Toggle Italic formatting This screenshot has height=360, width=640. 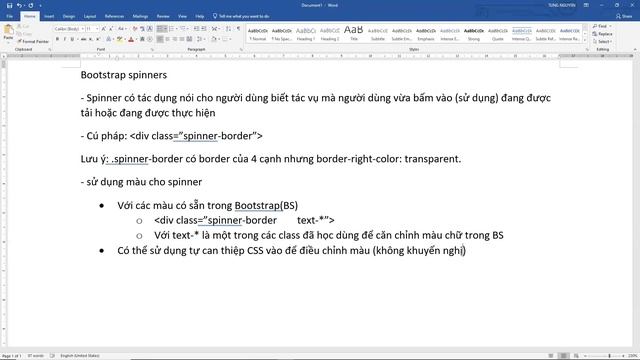pyautogui.click(x=64, y=39)
